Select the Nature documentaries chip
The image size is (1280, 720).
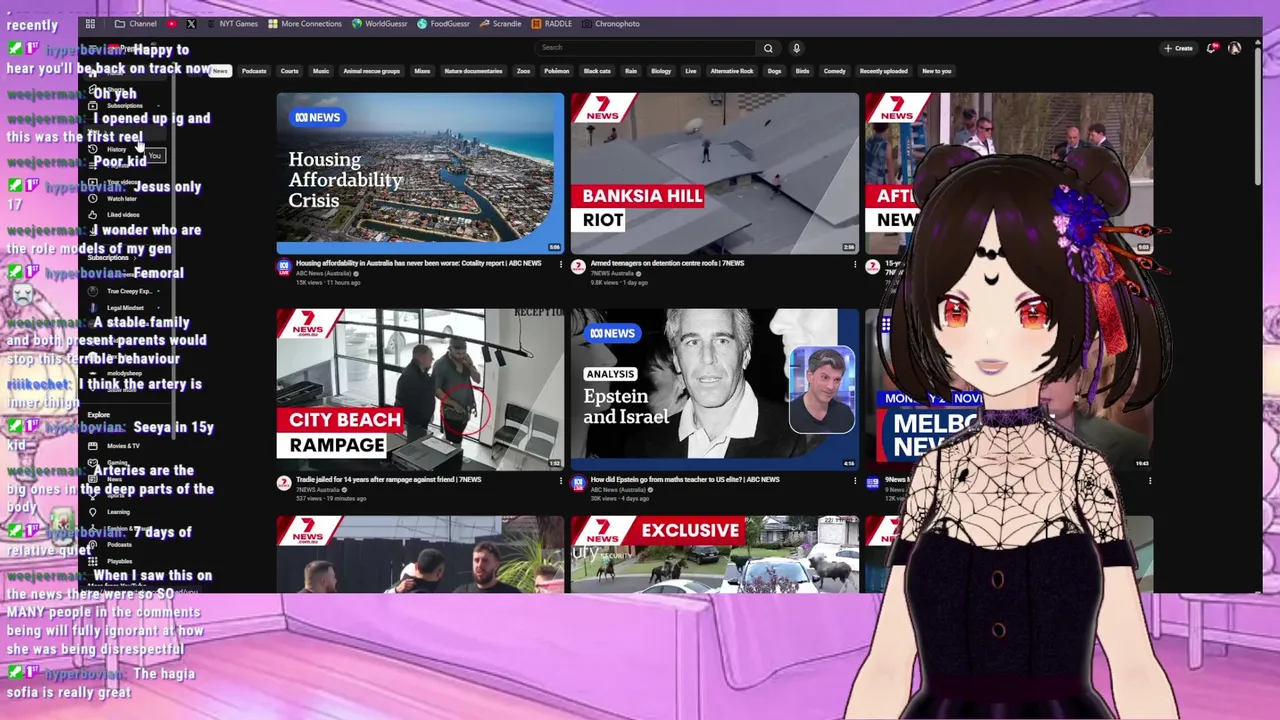click(x=473, y=71)
